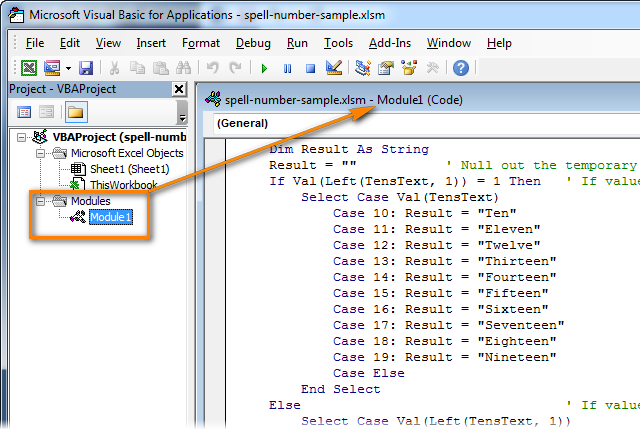Close the Project Explorer panel
Image resolution: width=640 pixels, height=430 pixels.
click(179, 89)
